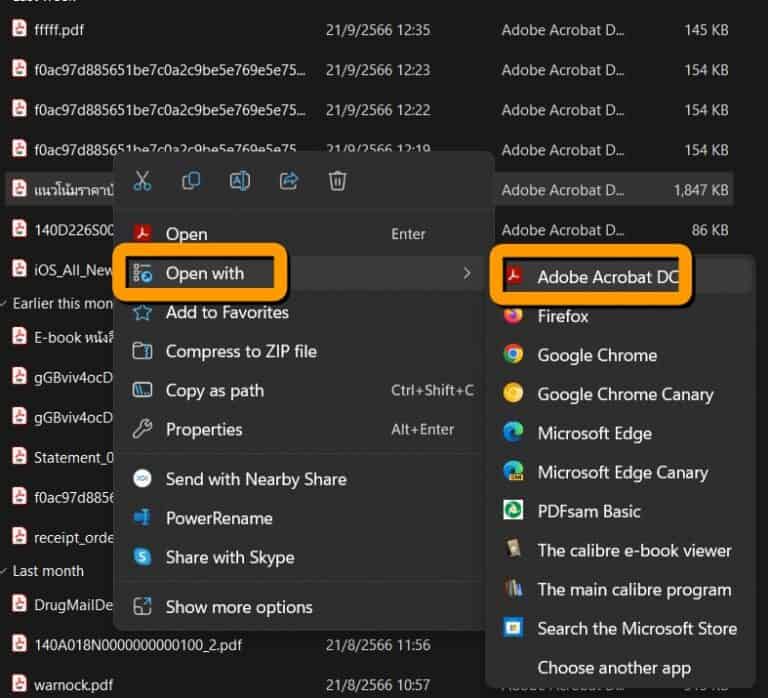Screen dimensions: 768x698
Task: Click Choose another app
Action: 620,668
